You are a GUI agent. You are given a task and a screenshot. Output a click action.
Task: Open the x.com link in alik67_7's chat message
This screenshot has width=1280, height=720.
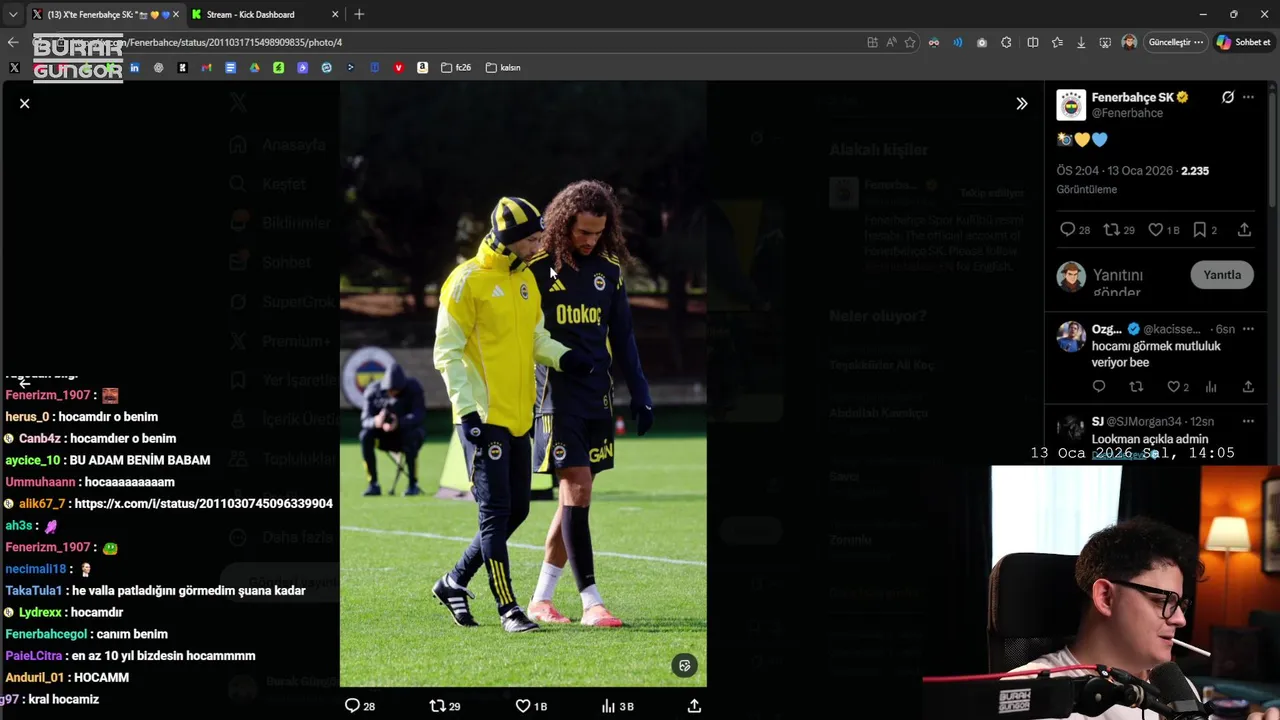(x=203, y=504)
